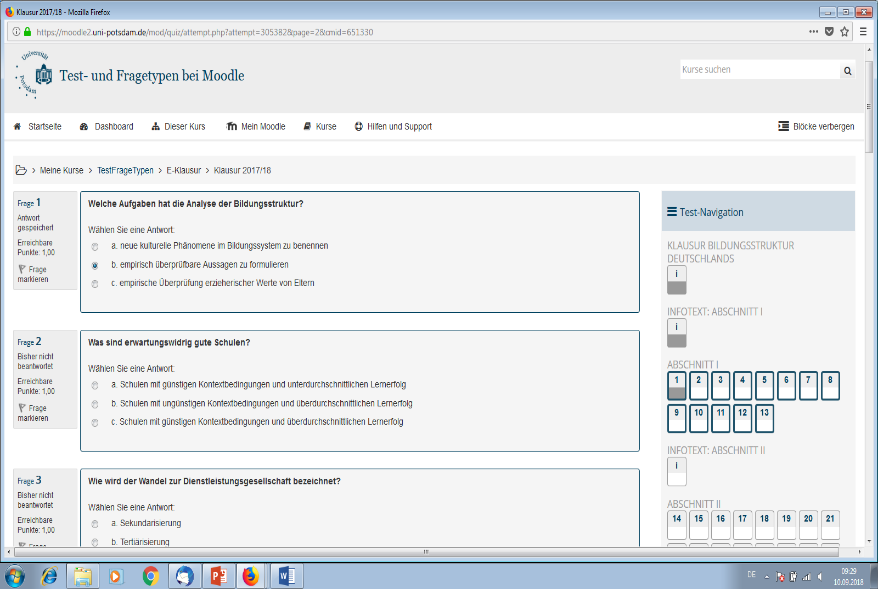Click inside the Kurse suchen search field
Image resolution: width=878 pixels, height=589 pixels.
758,71
